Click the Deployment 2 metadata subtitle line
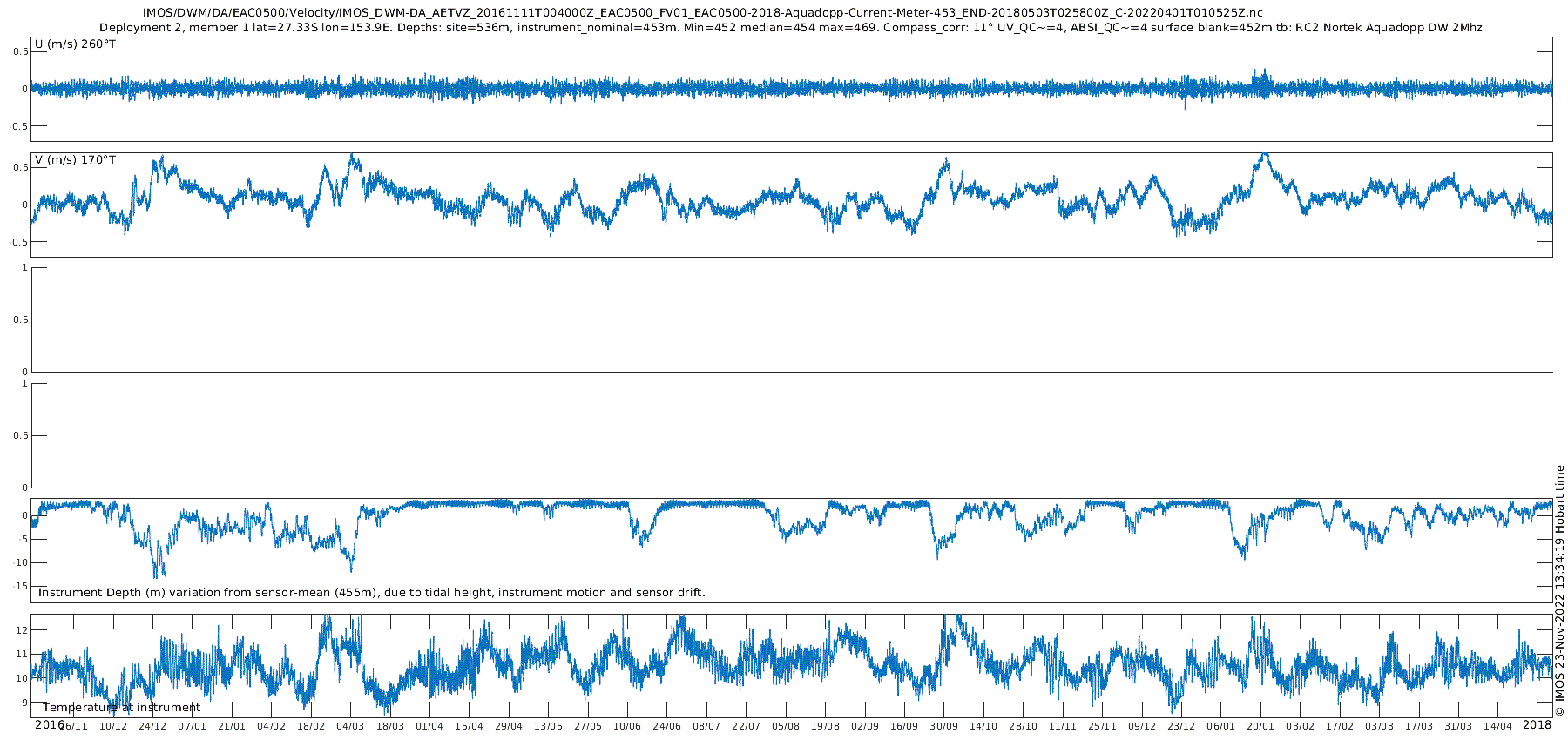Screen dimensions: 1568x740 coord(791,28)
